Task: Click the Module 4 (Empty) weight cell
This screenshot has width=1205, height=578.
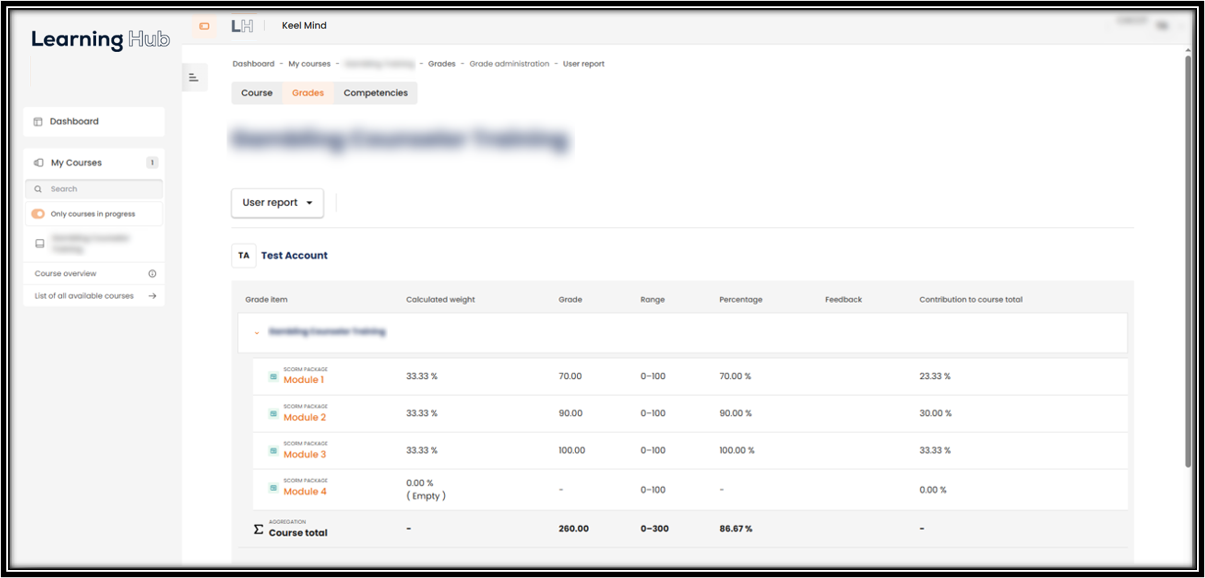Action: [426, 489]
